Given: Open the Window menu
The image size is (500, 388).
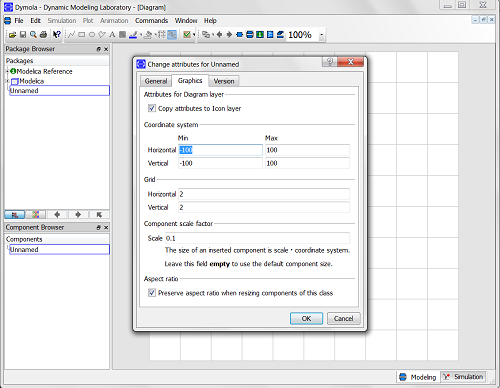Looking at the screenshot, I should [x=186, y=21].
